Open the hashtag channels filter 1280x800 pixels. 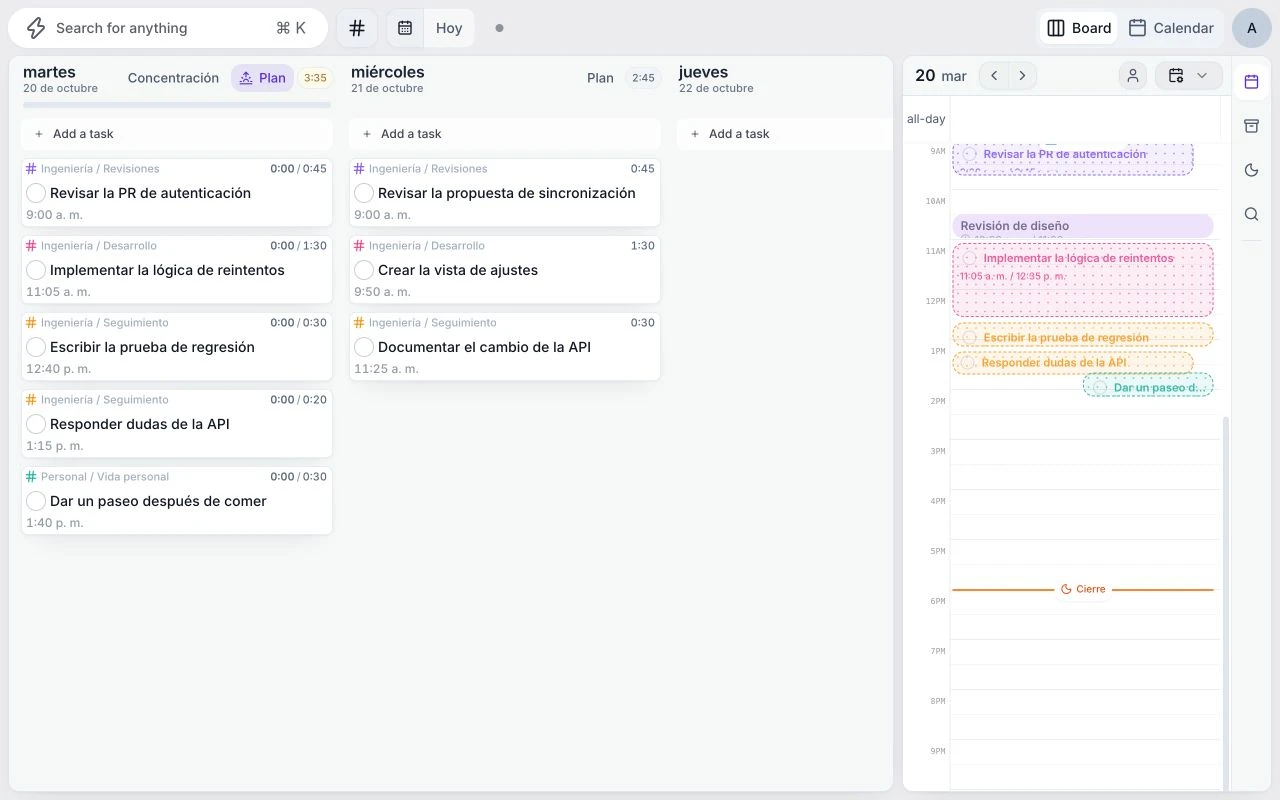357,28
